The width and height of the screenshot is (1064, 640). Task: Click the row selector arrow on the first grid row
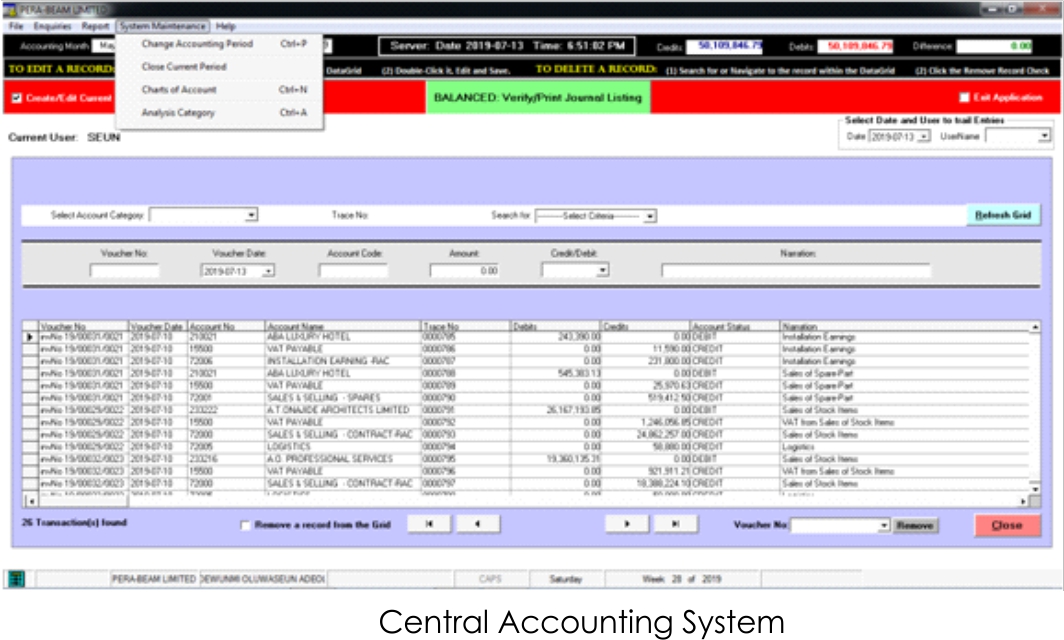[29, 337]
